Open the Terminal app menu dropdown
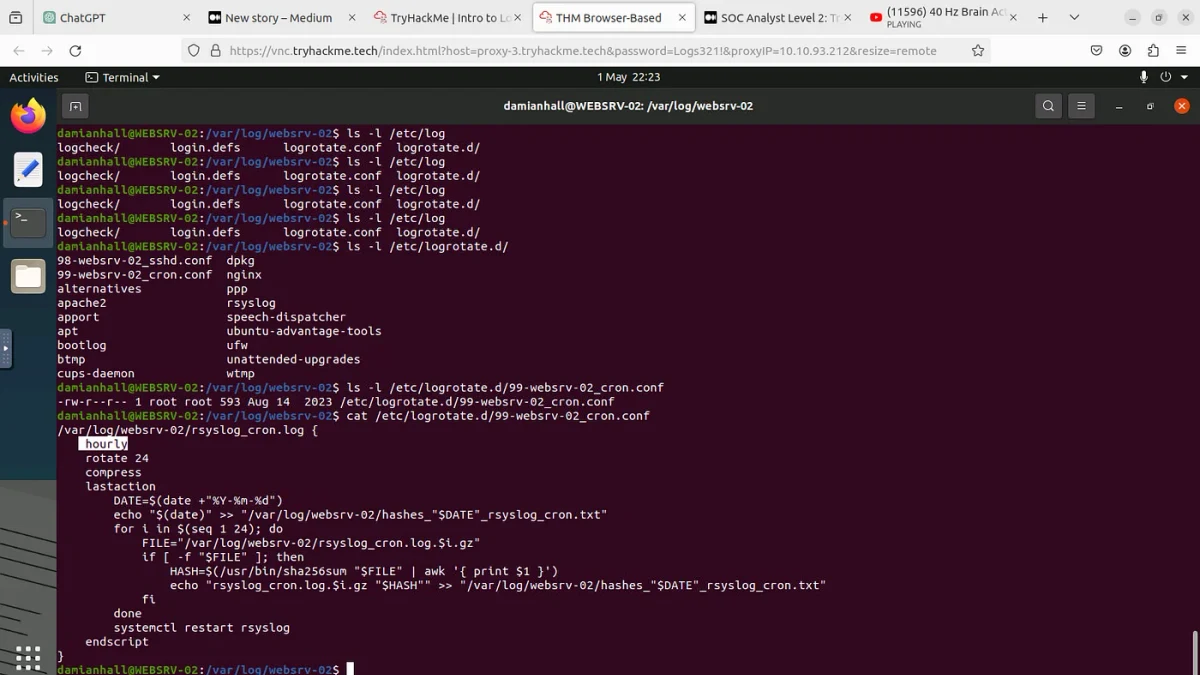Image resolution: width=1200 pixels, height=675 pixels. coord(123,77)
